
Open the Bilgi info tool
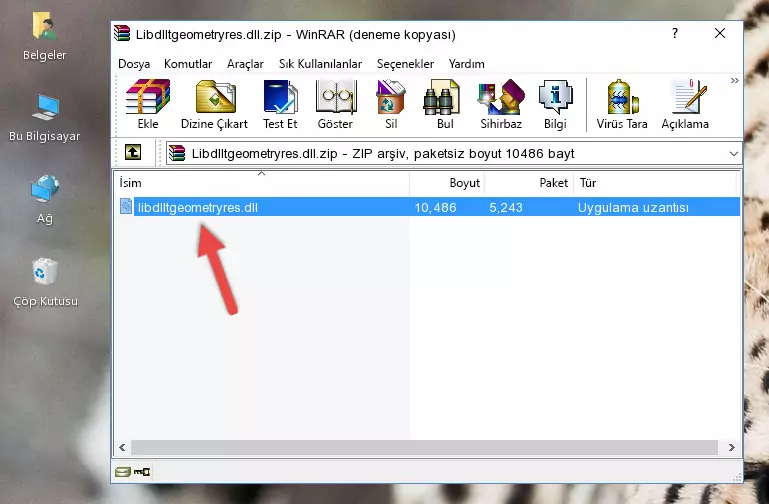(555, 104)
